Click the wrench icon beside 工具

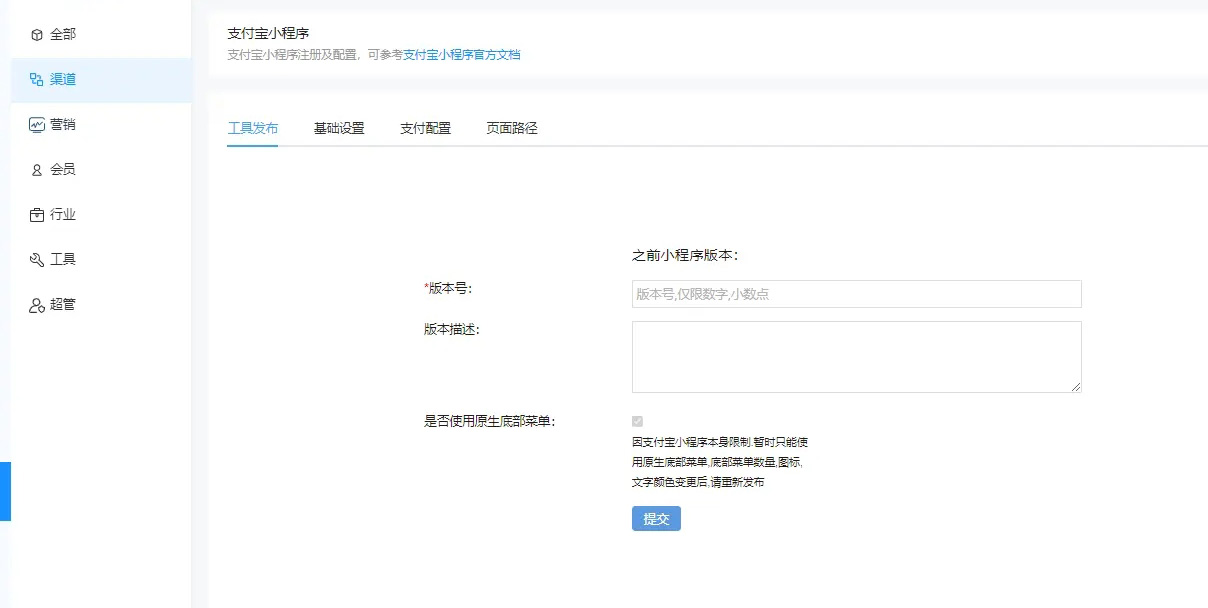pyautogui.click(x=37, y=260)
